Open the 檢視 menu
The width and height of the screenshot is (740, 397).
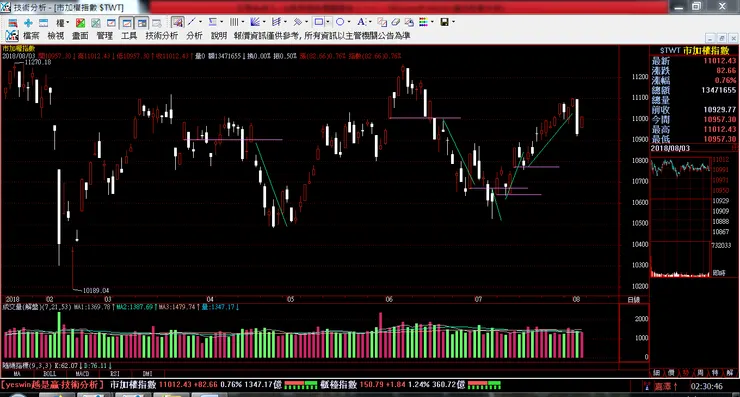56,36
